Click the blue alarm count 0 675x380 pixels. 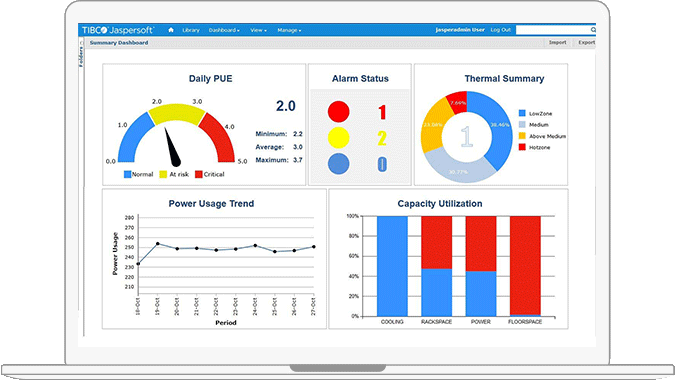pyautogui.click(x=382, y=164)
